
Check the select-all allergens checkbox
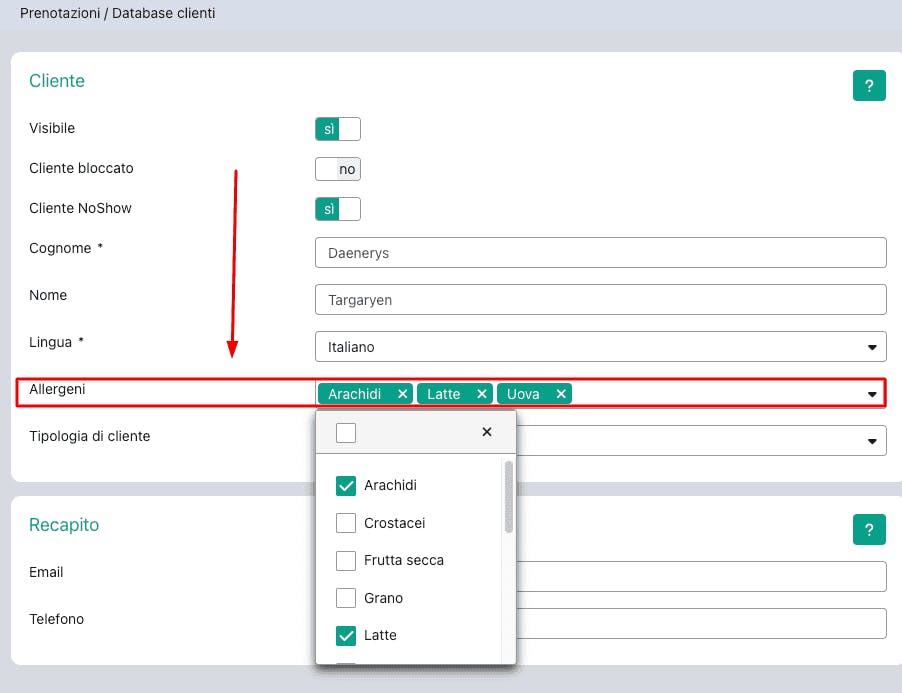coord(346,432)
